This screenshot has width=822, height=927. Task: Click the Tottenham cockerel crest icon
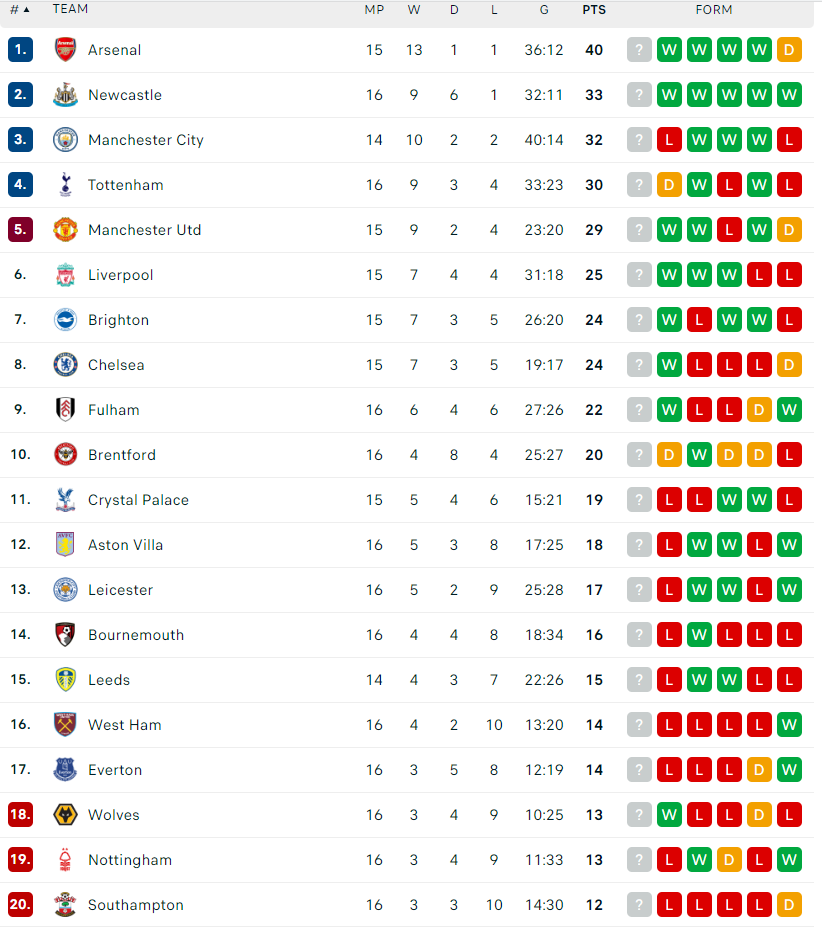pyautogui.click(x=65, y=184)
